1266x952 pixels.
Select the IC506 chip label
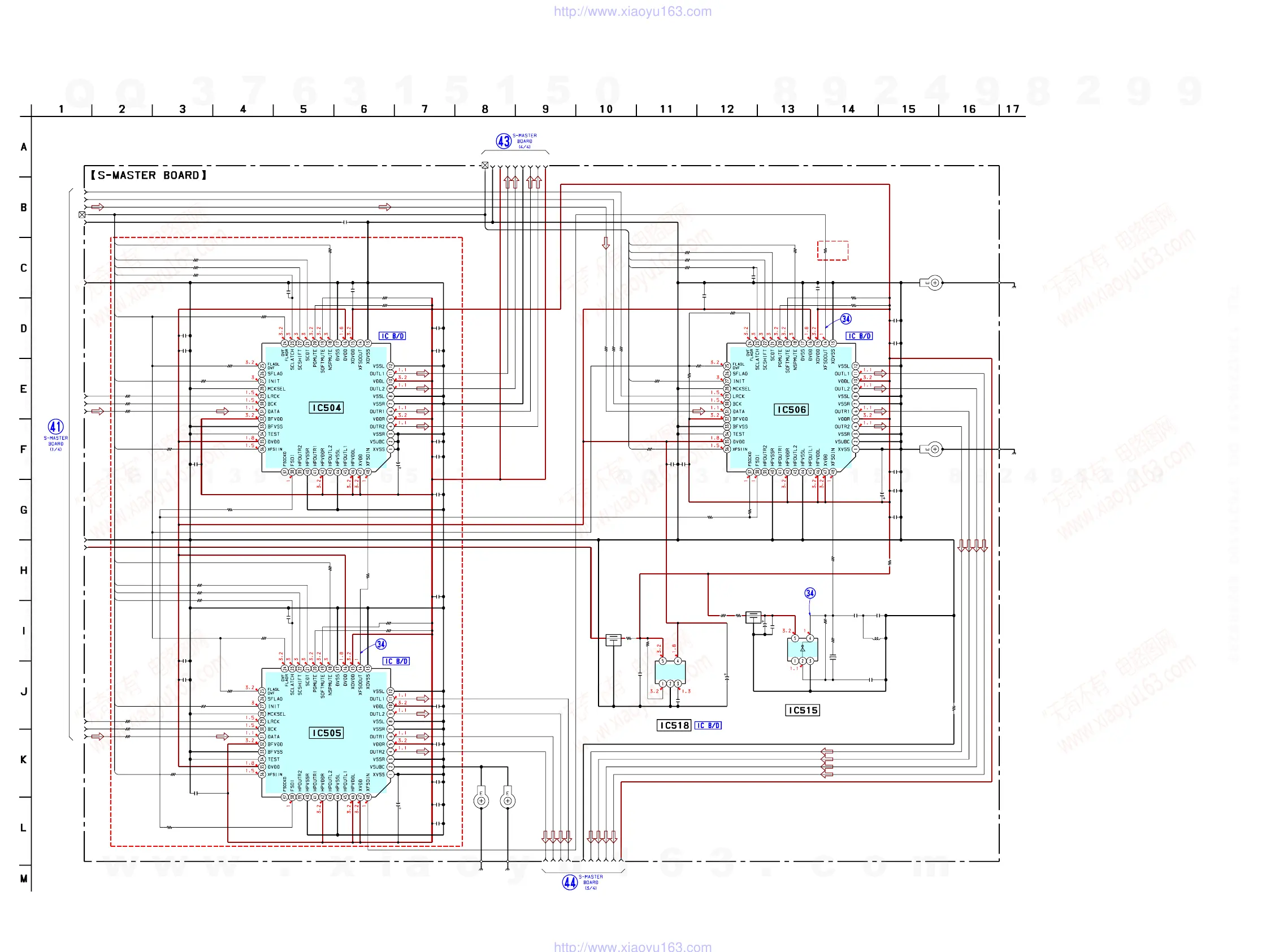coord(791,409)
